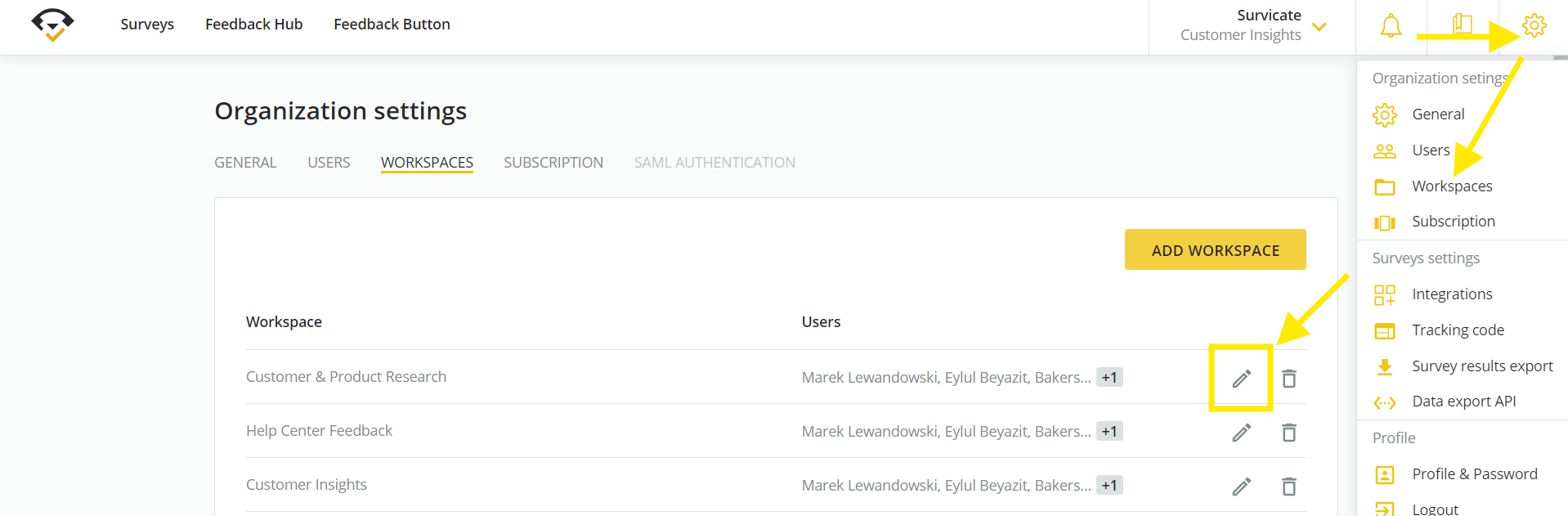Click the Logout icon
This screenshot has height=516, width=1568.
tap(1385, 509)
